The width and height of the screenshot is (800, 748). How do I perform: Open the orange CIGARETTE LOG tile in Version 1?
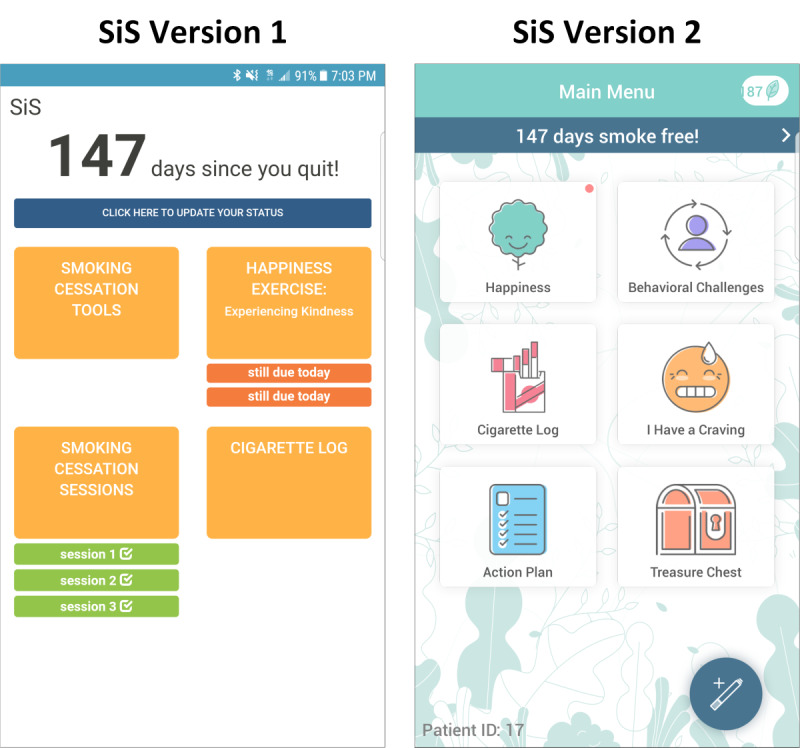click(289, 483)
